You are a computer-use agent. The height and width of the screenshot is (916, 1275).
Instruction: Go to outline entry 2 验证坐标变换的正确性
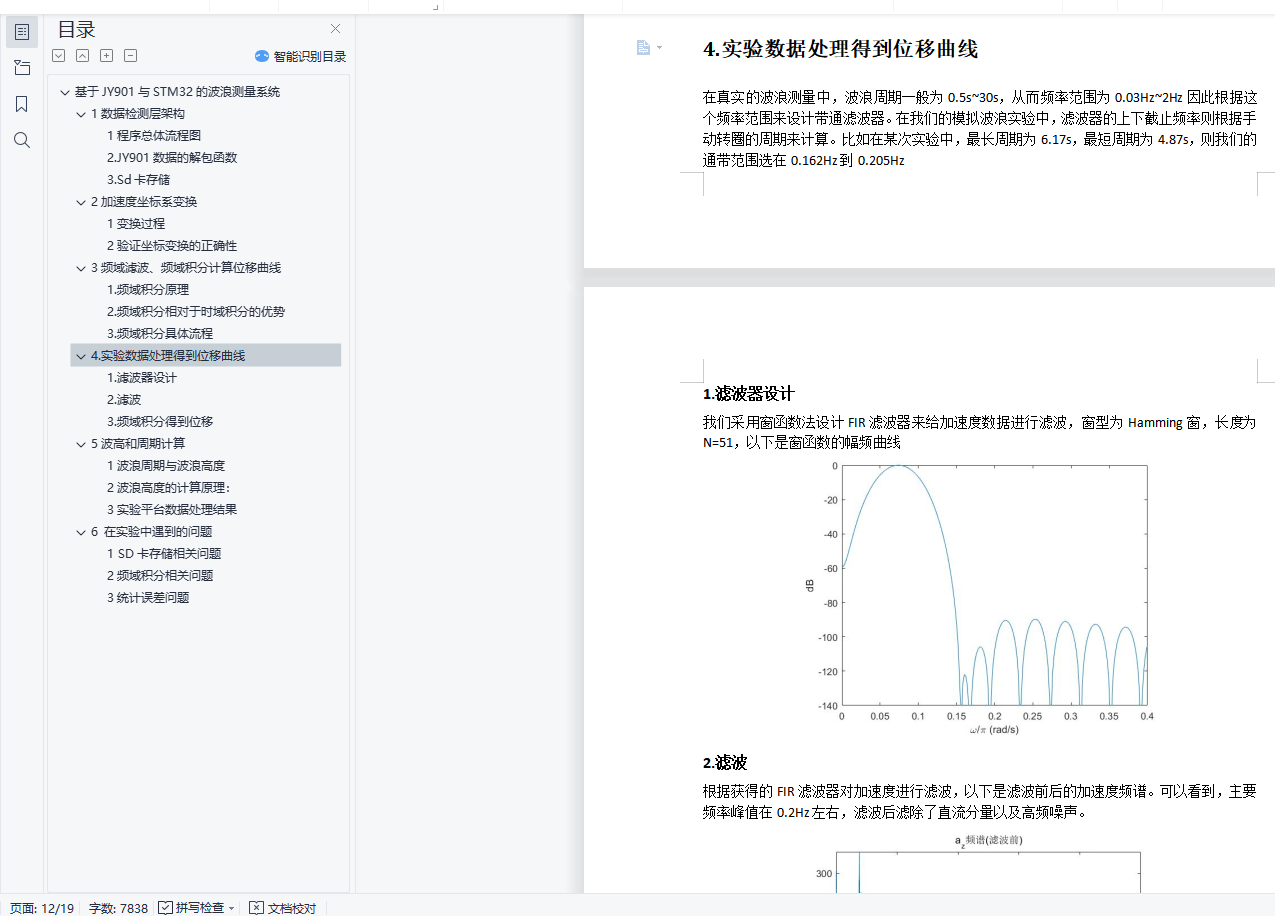(172, 246)
